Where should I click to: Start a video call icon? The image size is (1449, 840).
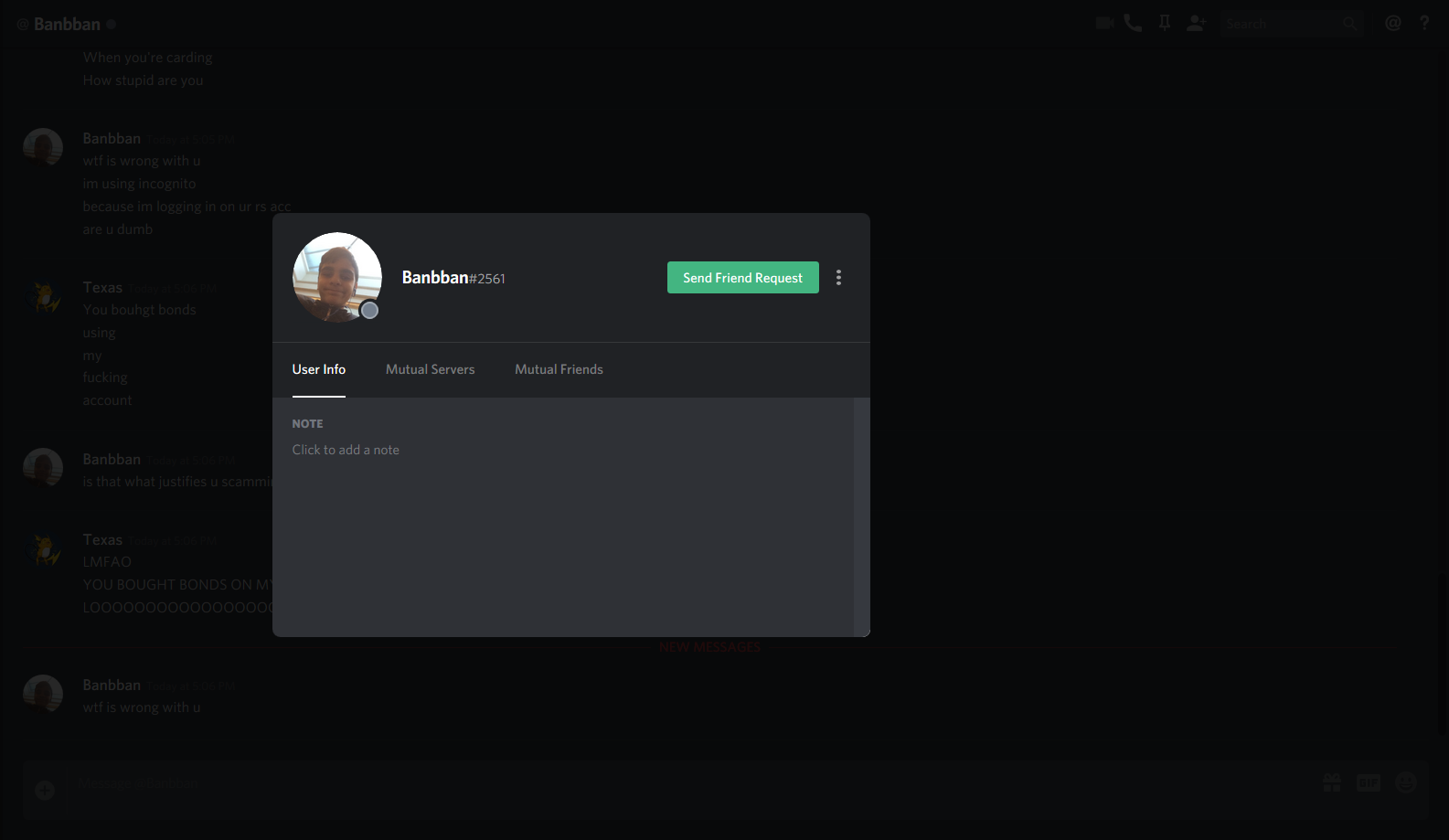coord(1104,24)
